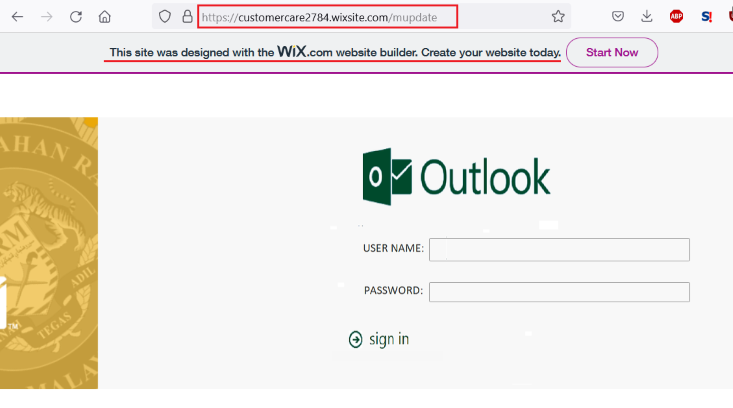Focus the PASSWORD field
Screen dimensions: 733x408
(559, 292)
